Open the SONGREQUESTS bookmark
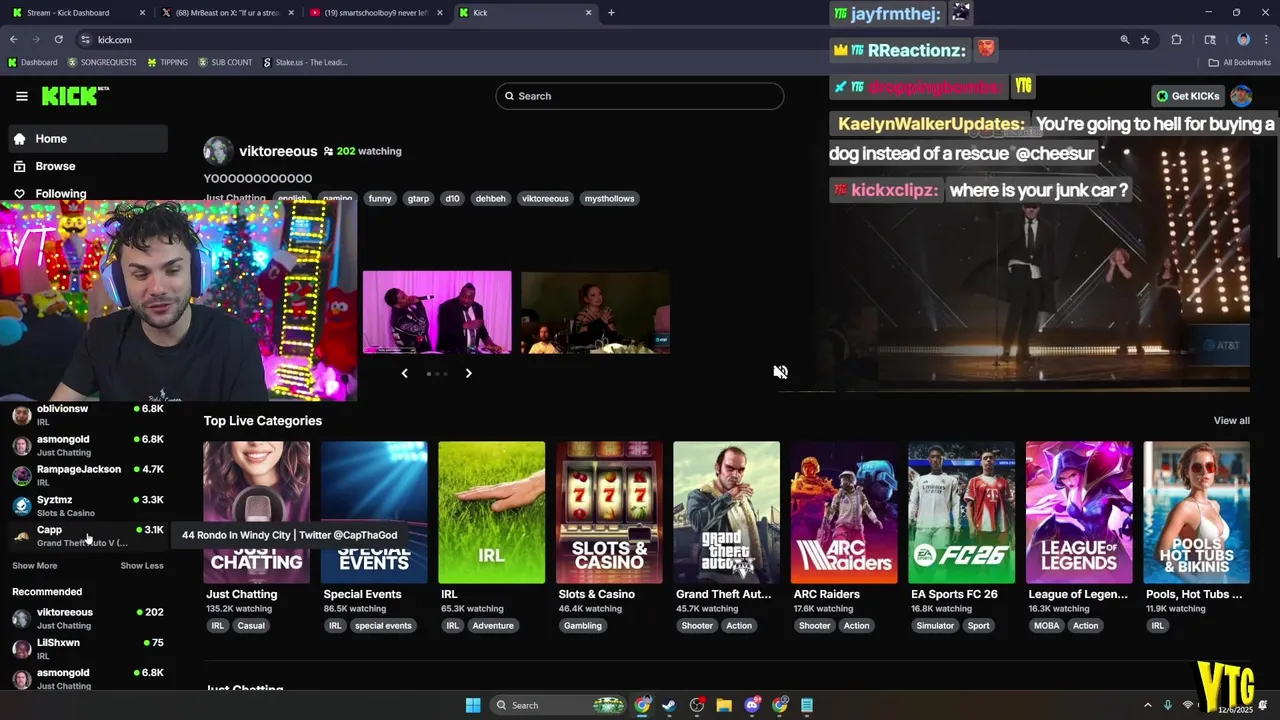The height and width of the screenshot is (720, 1280). pyautogui.click(x=102, y=62)
